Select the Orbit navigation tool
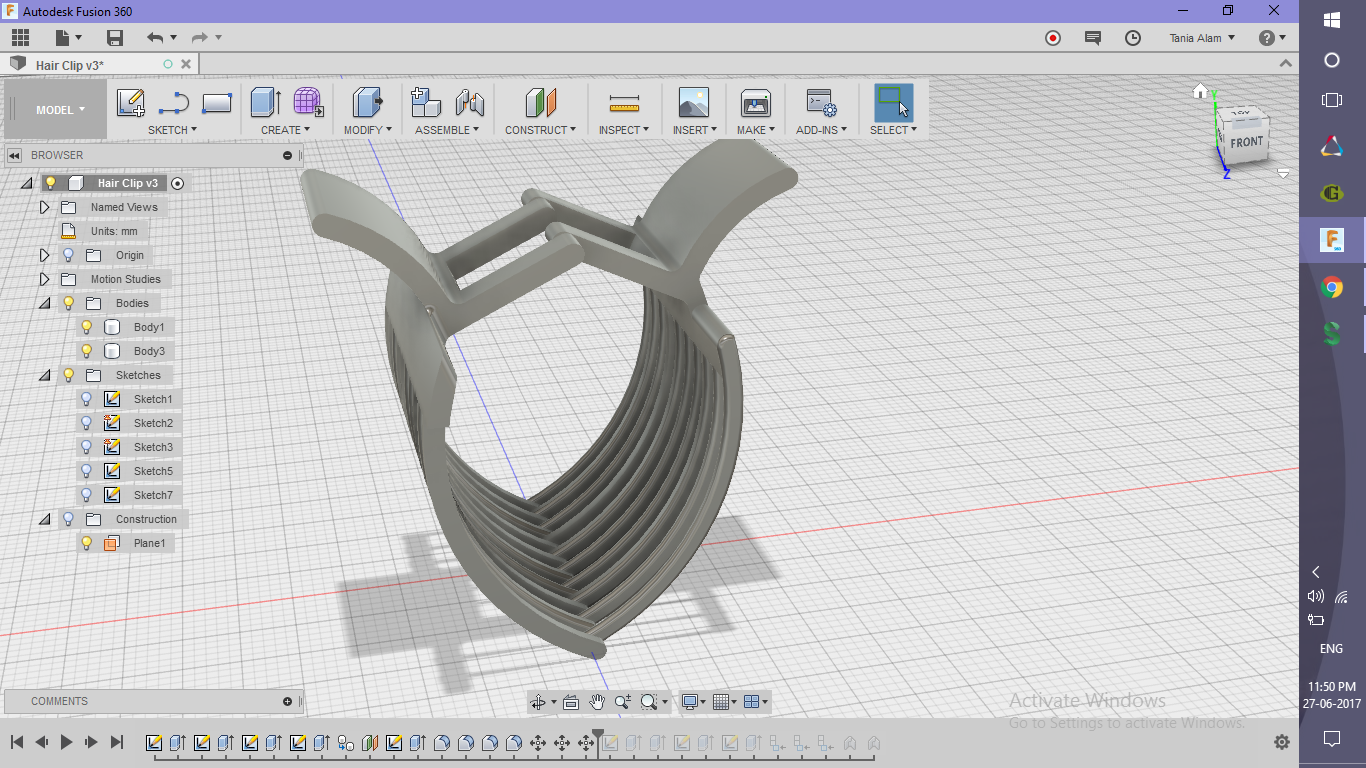 (540, 702)
